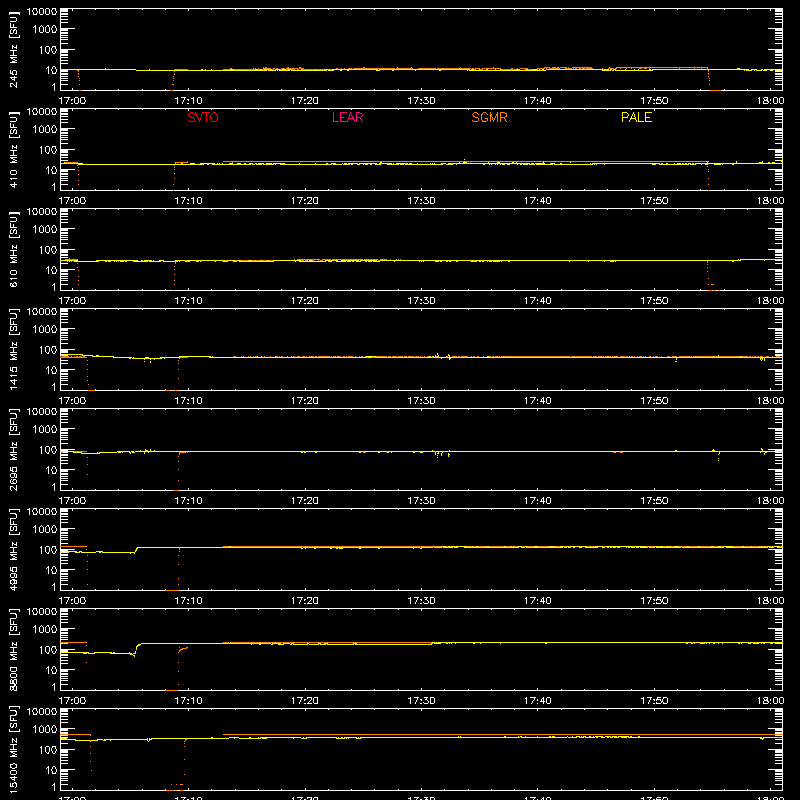
Task: Click the 17:50 label under the 8800 MHz plot
Action: point(654,701)
